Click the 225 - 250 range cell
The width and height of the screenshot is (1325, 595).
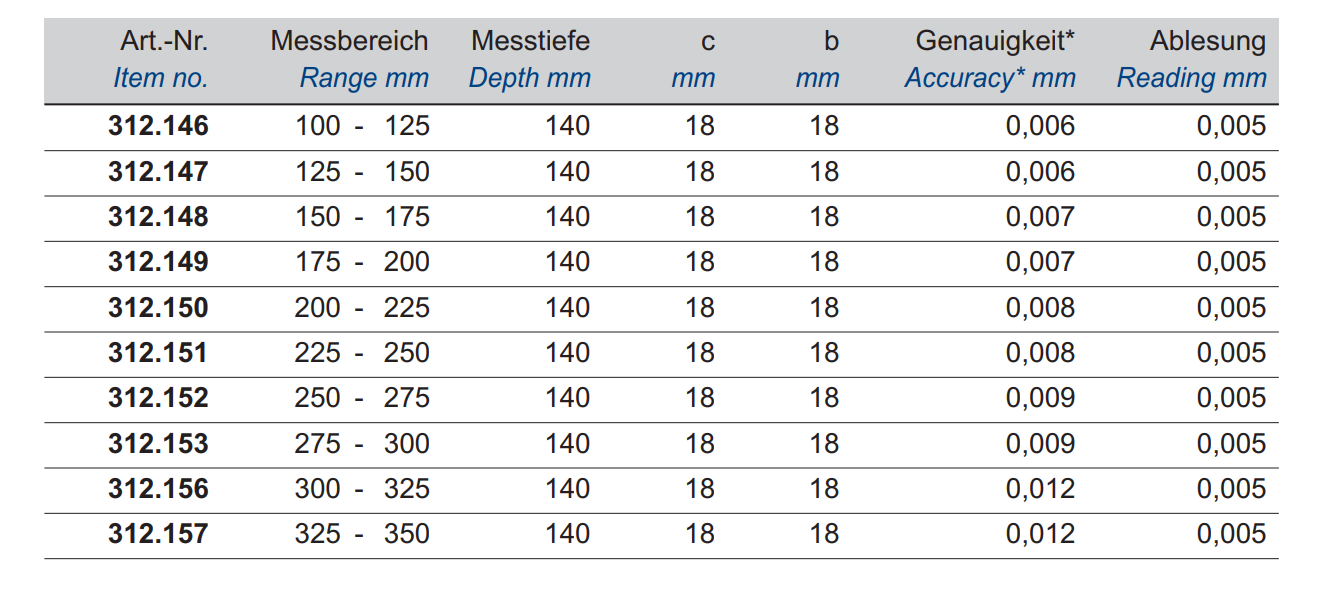pos(362,353)
